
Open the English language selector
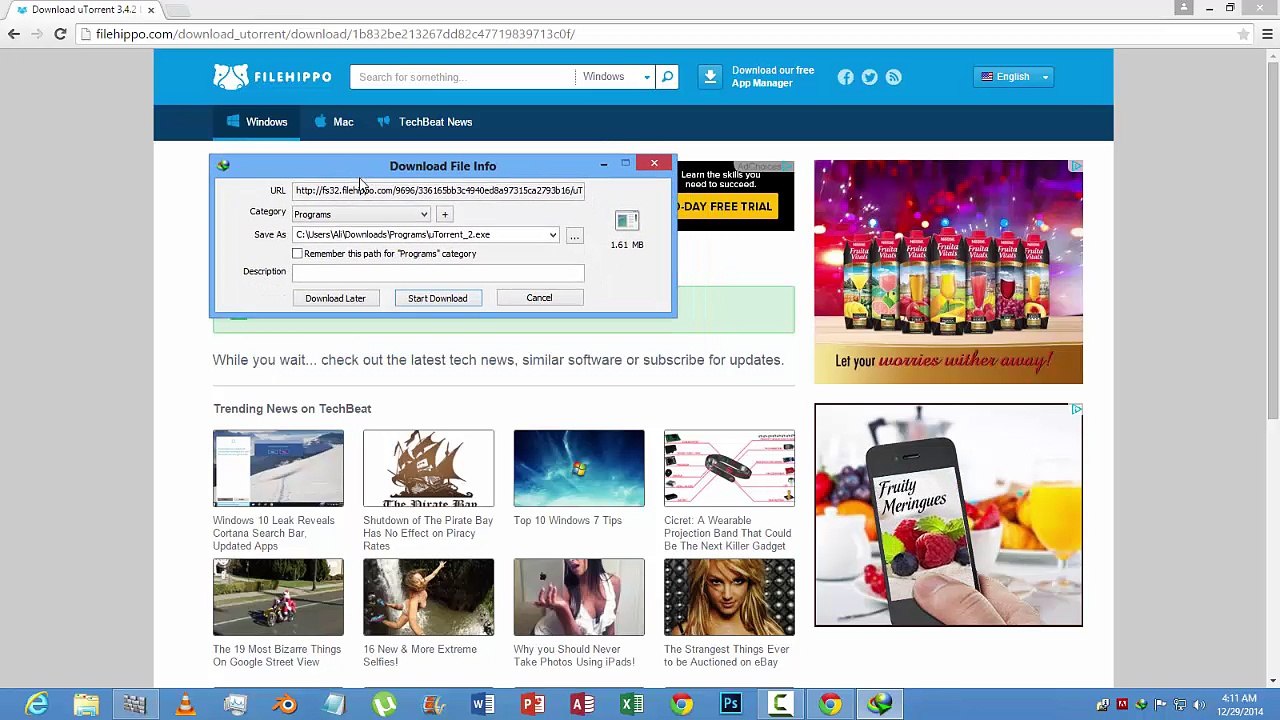(x=1014, y=77)
